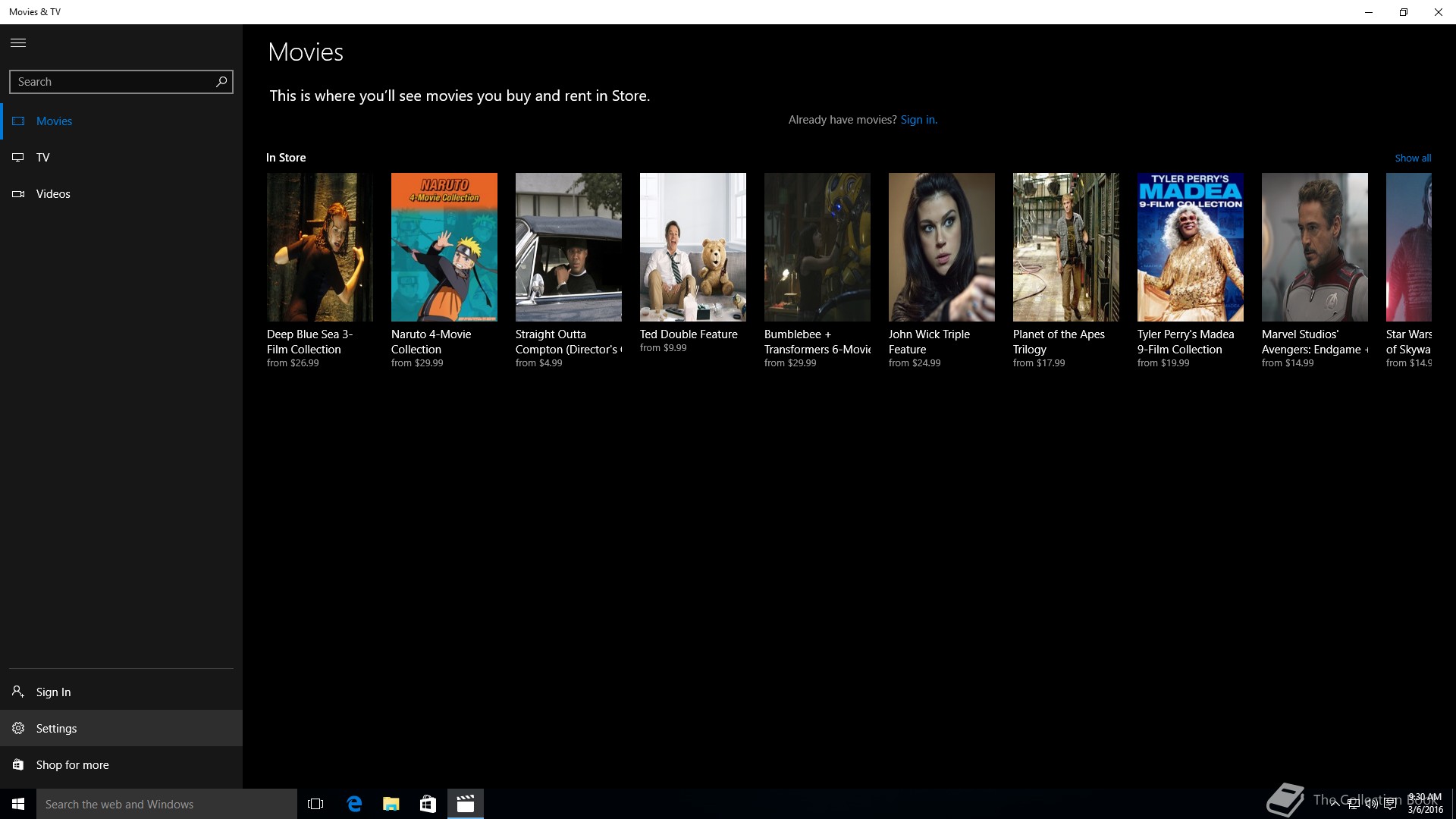
Task: Open Avengers: Endgame poster
Action: point(1315,247)
